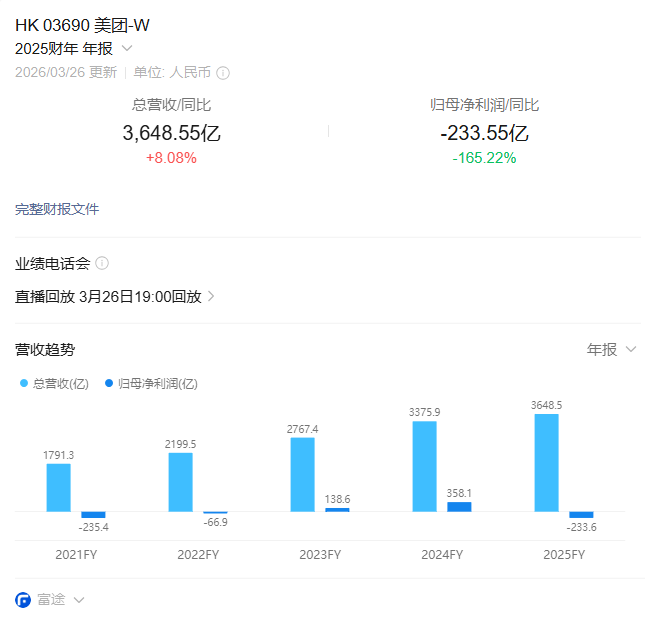Click the 富途 logo icon

coord(23,600)
